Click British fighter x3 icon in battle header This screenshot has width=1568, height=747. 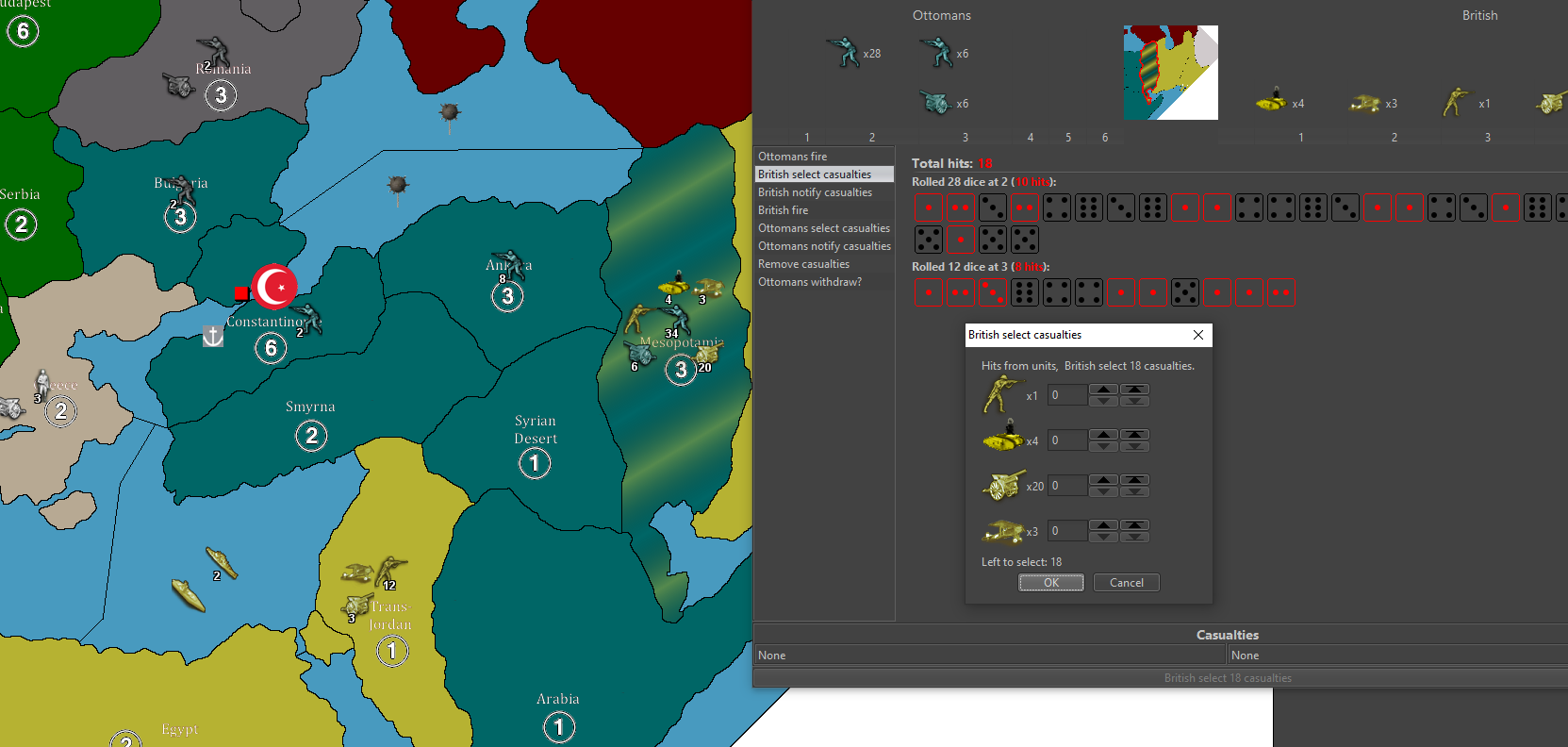[x=1364, y=103]
